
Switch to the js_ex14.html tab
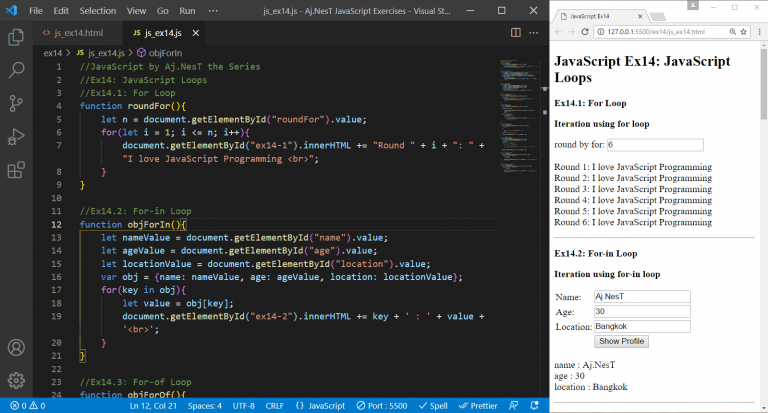72,33
